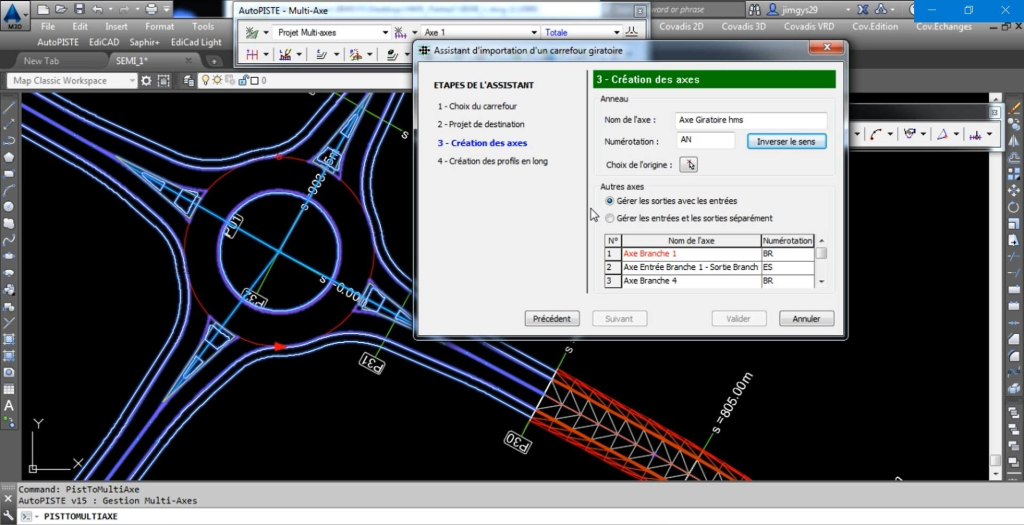Screen dimensions: 1024x525
Task: Select 'Gérer les sorties avec les entrées'
Action: (x=610, y=201)
